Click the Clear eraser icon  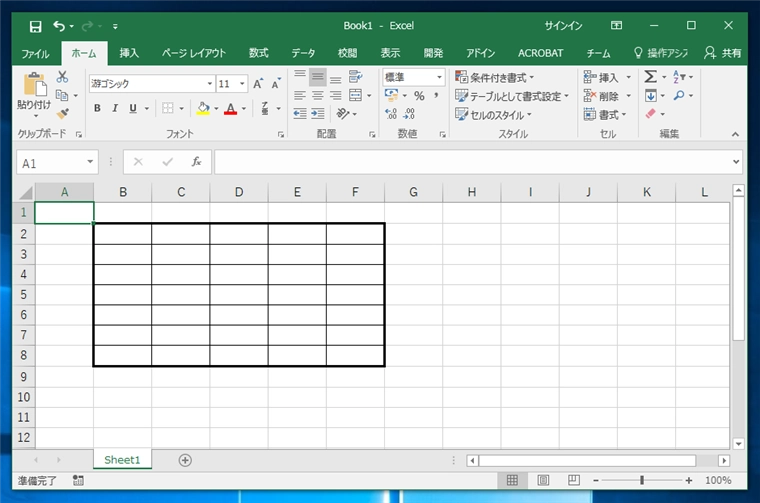click(650, 114)
